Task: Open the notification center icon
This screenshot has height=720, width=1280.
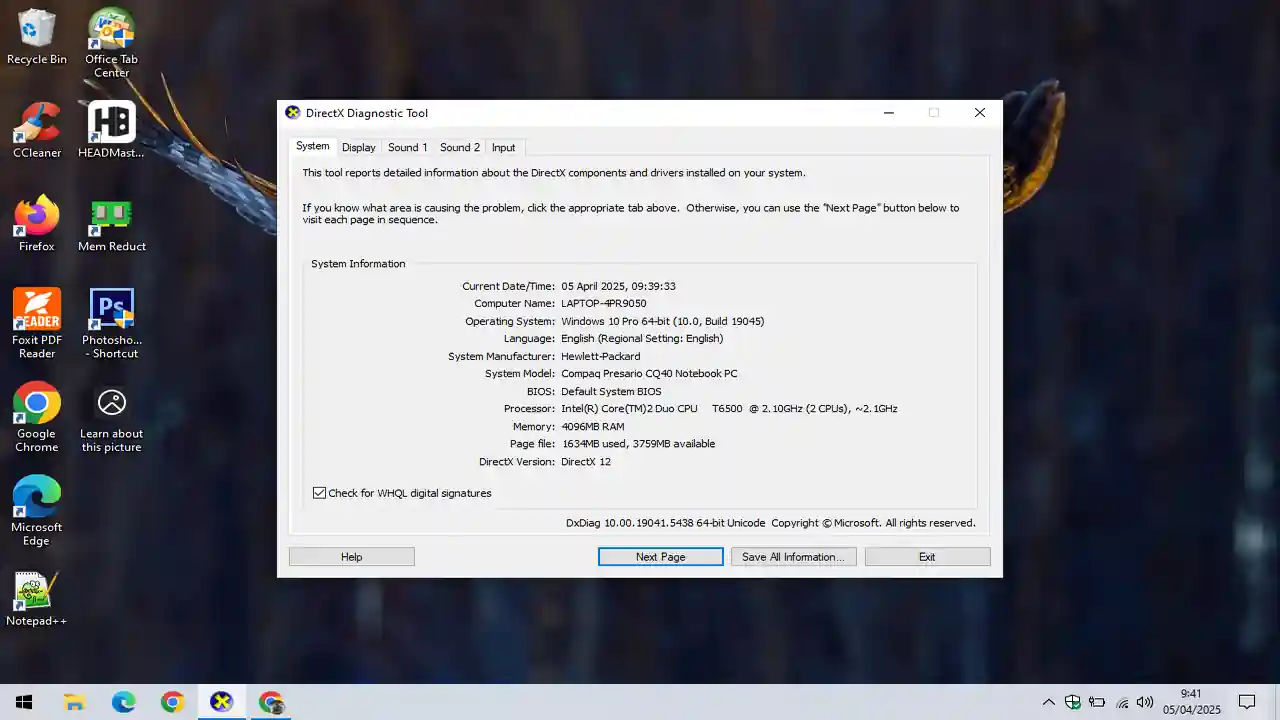Action: point(1247,702)
